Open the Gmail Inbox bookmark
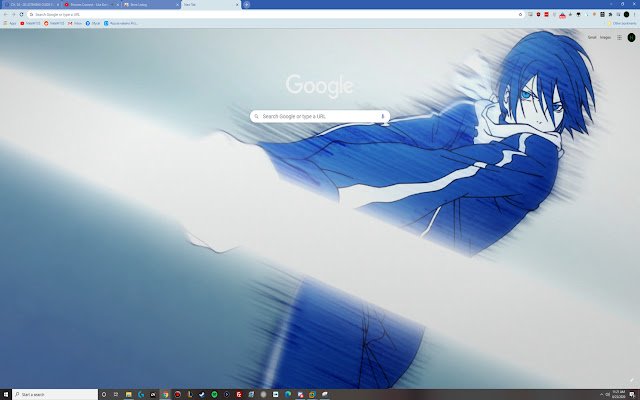640x400 pixels. click(75, 23)
